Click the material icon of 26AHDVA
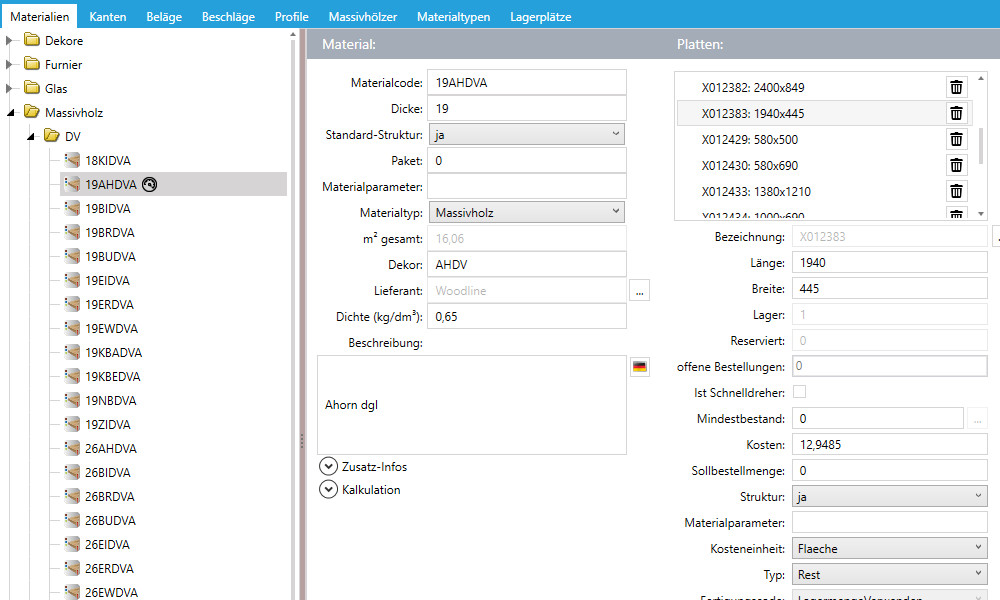The width and height of the screenshot is (1000, 600). [72, 448]
